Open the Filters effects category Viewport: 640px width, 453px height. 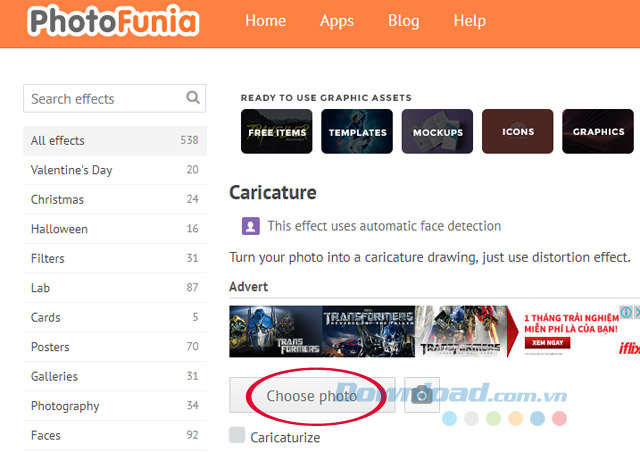coord(48,258)
